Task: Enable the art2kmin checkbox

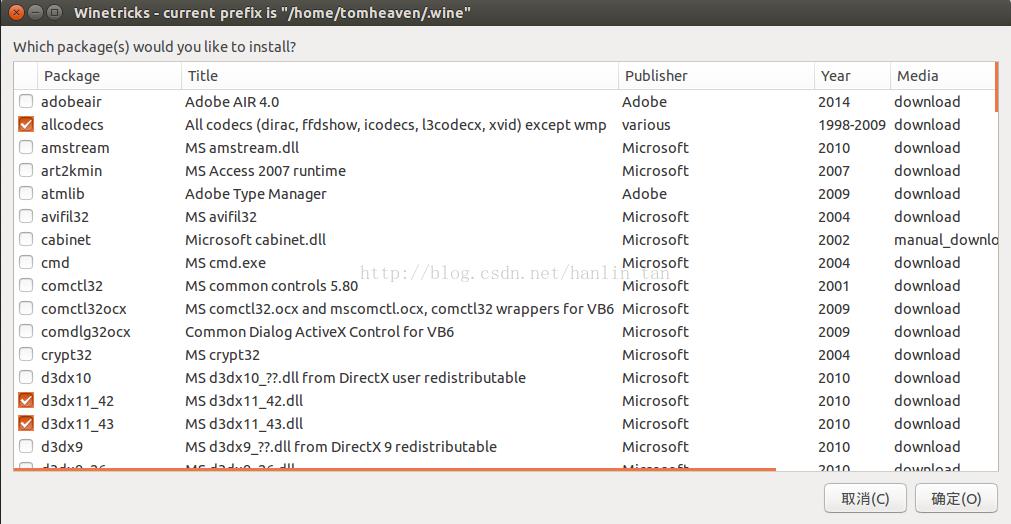Action: 26,171
